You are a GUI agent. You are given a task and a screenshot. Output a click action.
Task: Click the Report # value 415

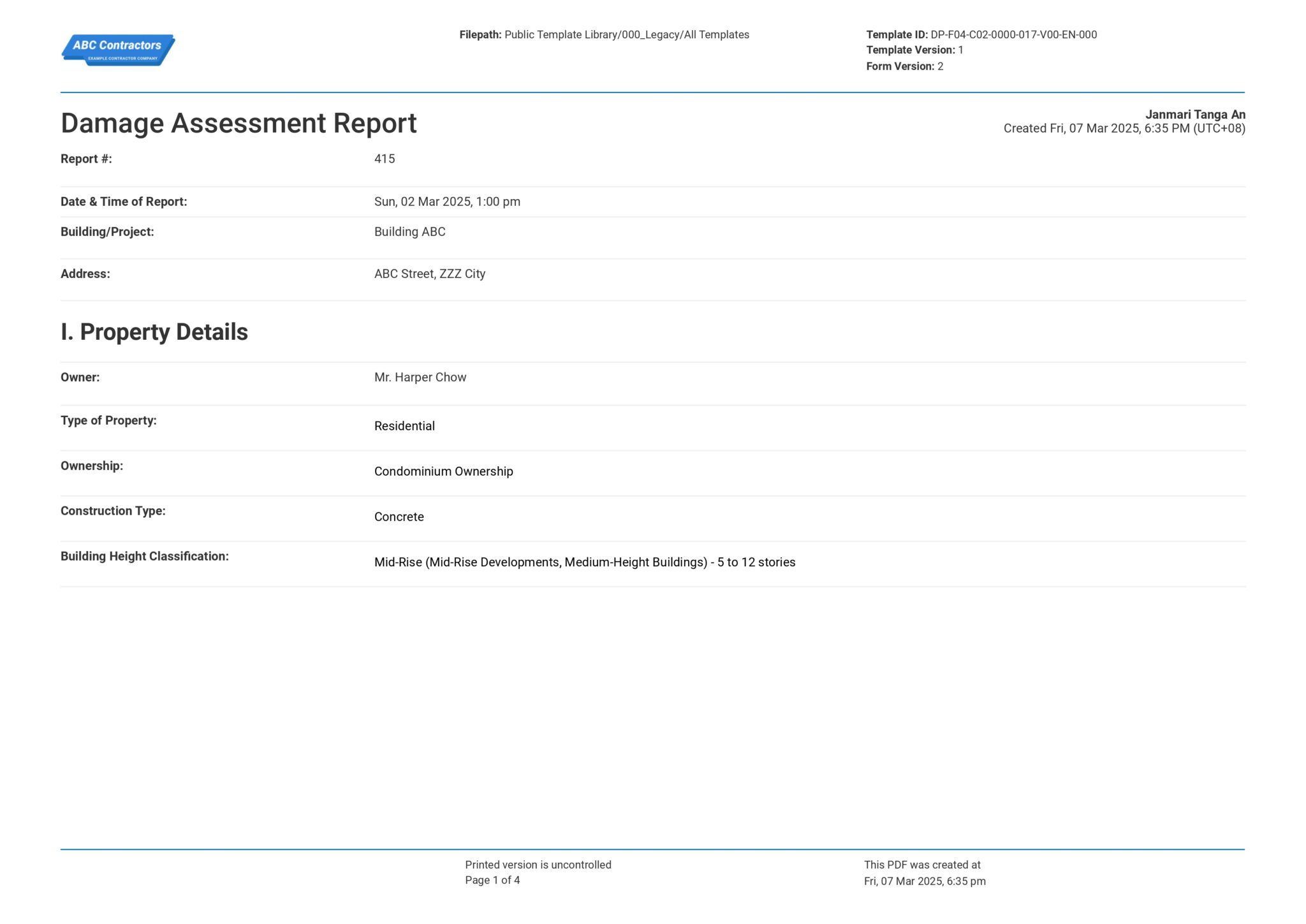coord(385,159)
